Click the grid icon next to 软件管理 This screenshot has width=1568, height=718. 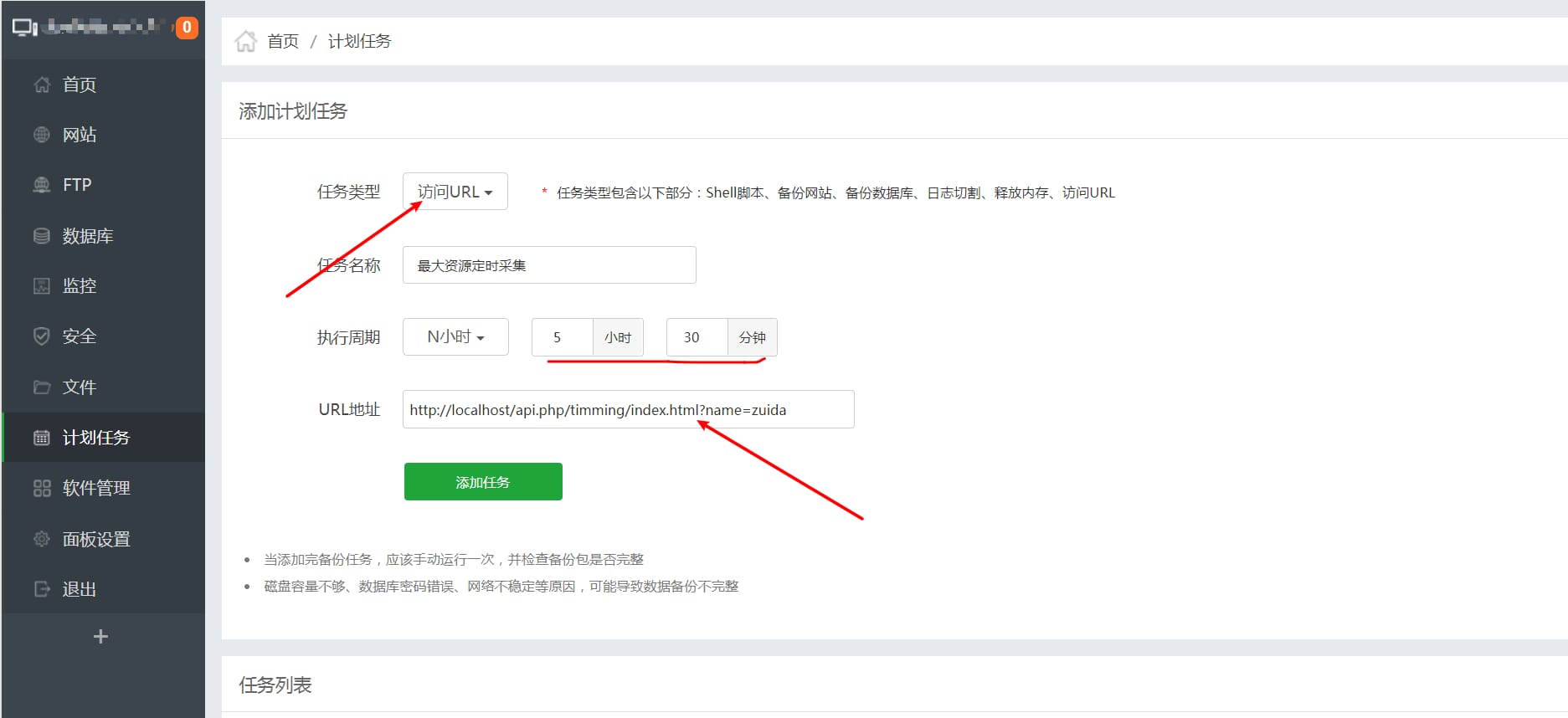coord(42,488)
